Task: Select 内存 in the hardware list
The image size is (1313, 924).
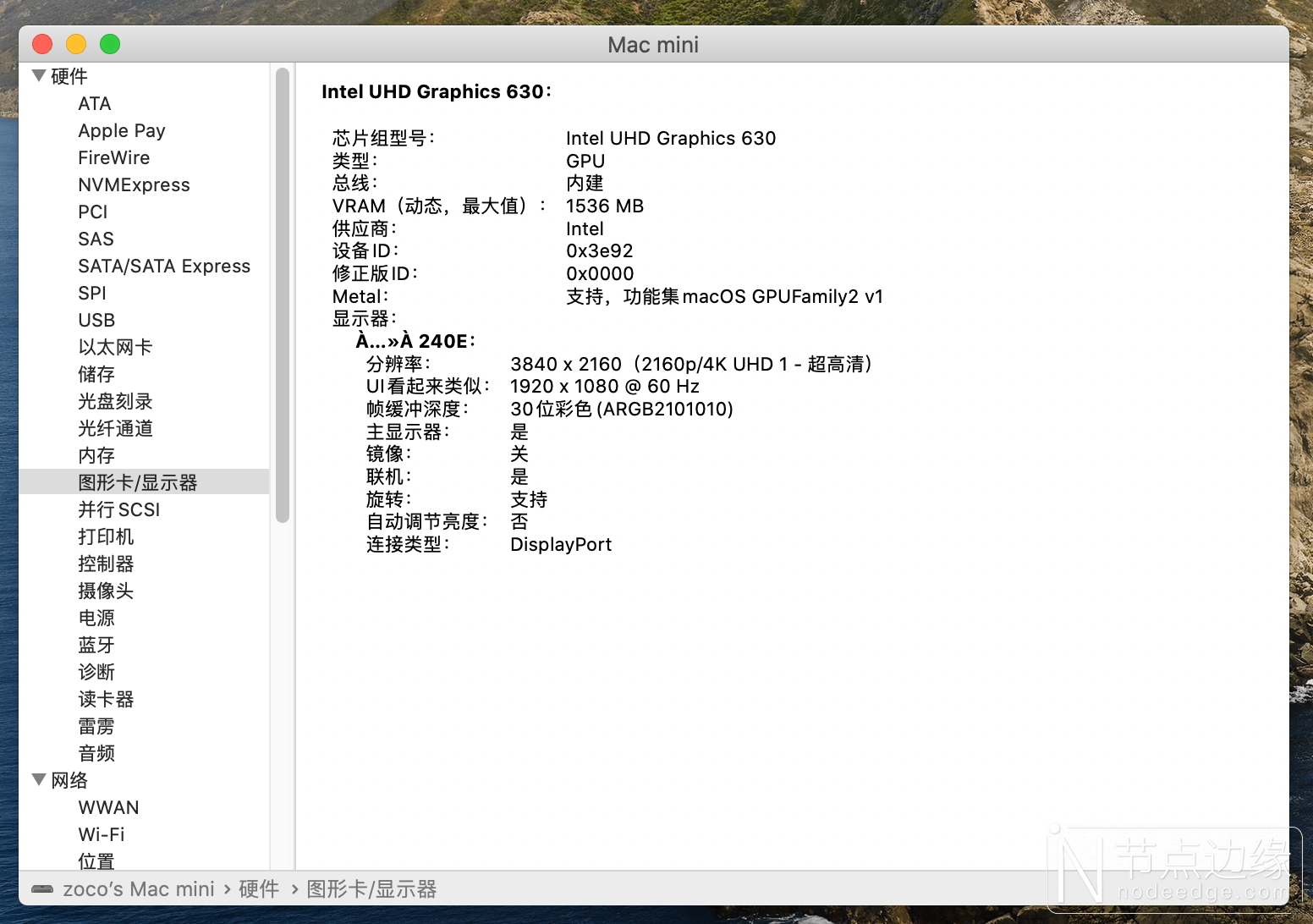Action: [96, 455]
